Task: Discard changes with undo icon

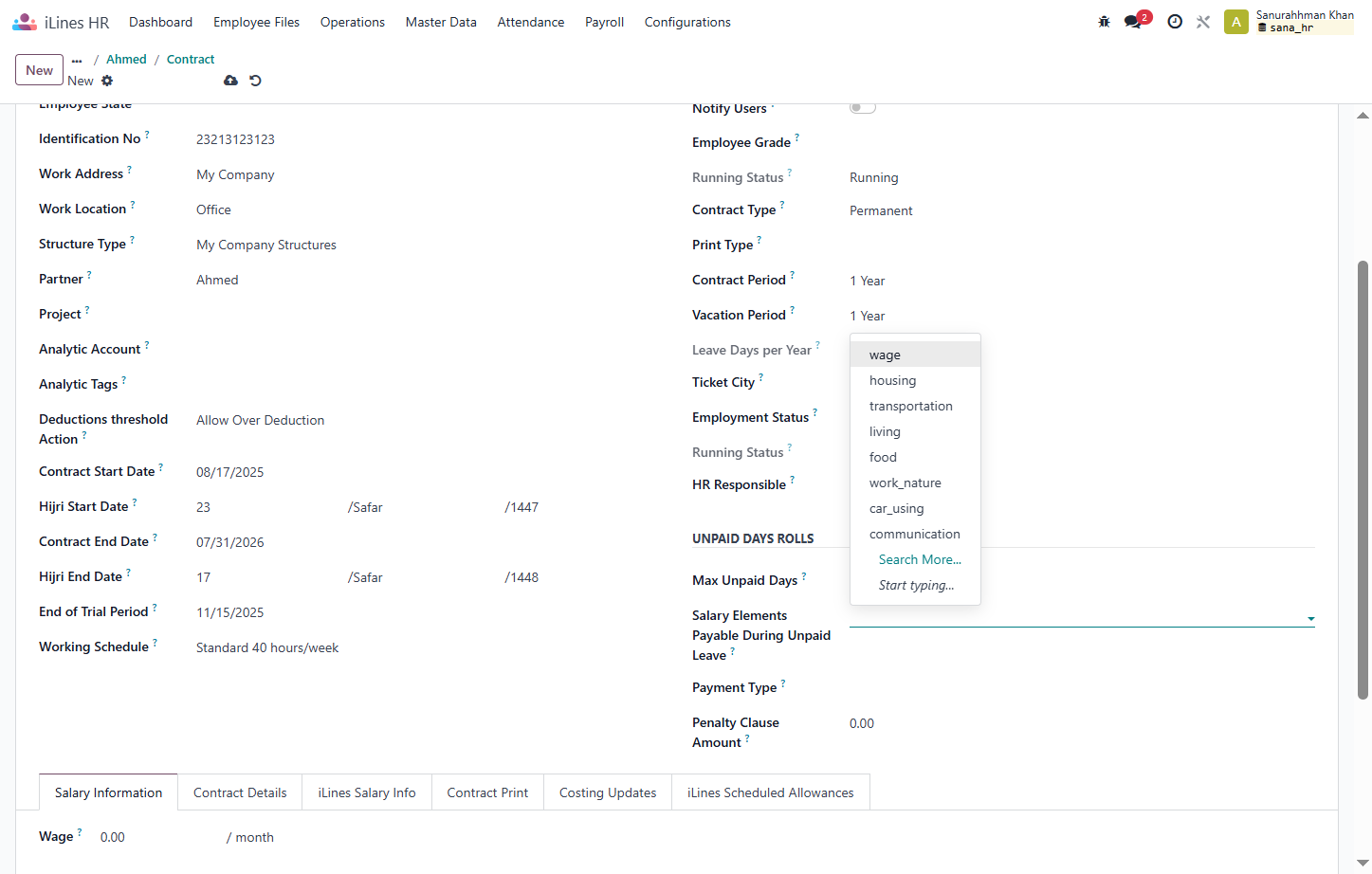Action: click(x=255, y=81)
